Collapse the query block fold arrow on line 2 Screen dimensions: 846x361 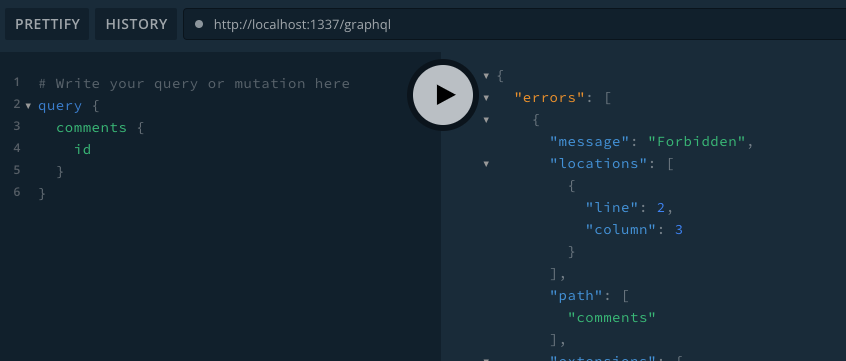pos(28,106)
